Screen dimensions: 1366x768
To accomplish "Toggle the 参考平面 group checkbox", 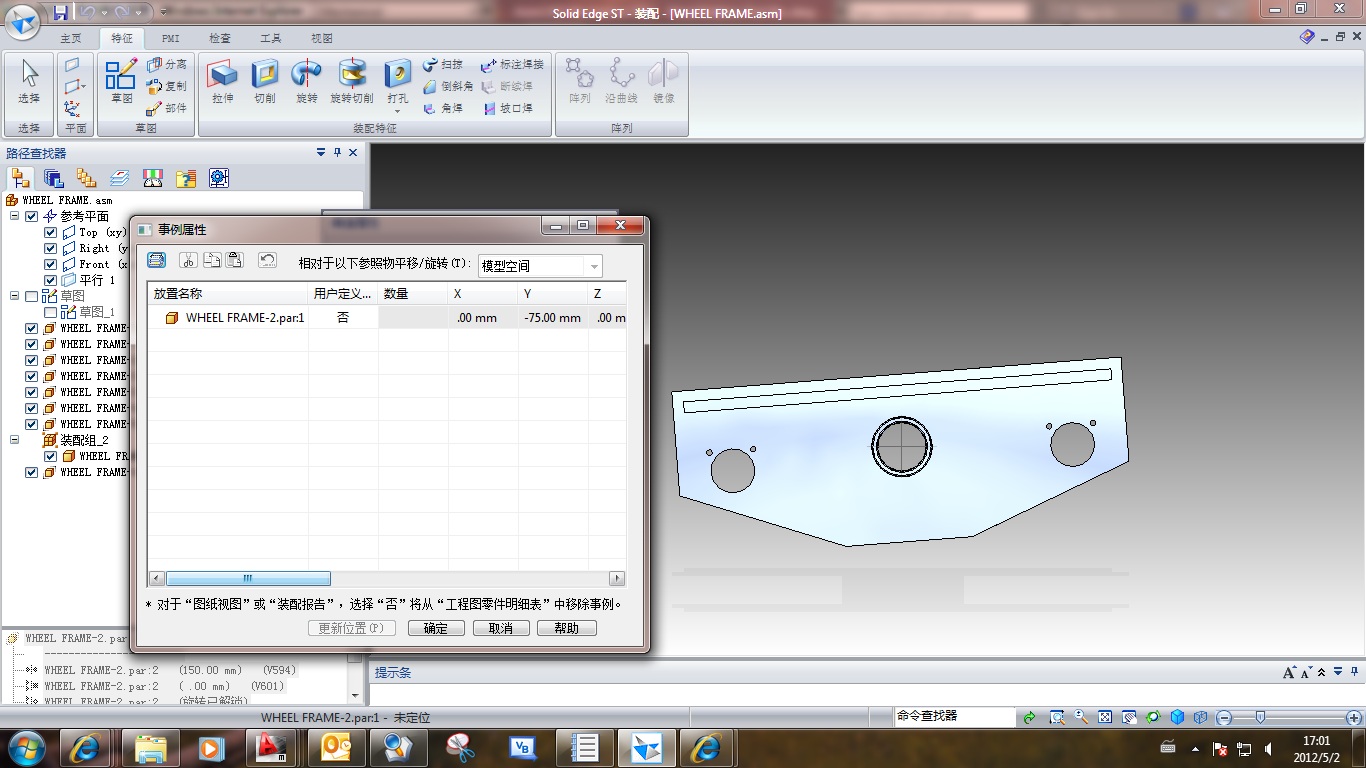I will [31, 216].
